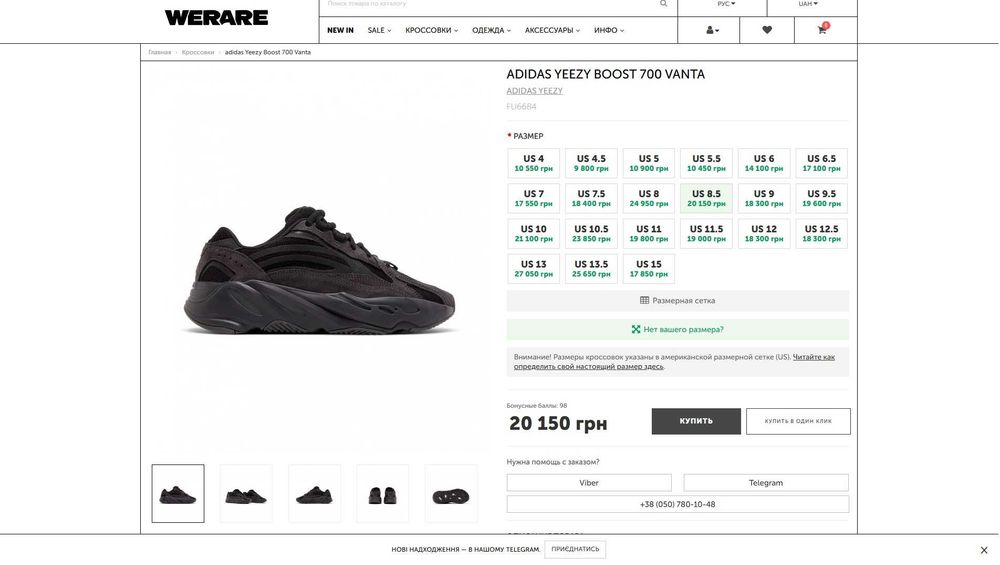Select the second thumbnail showing shoe pair

246,494
